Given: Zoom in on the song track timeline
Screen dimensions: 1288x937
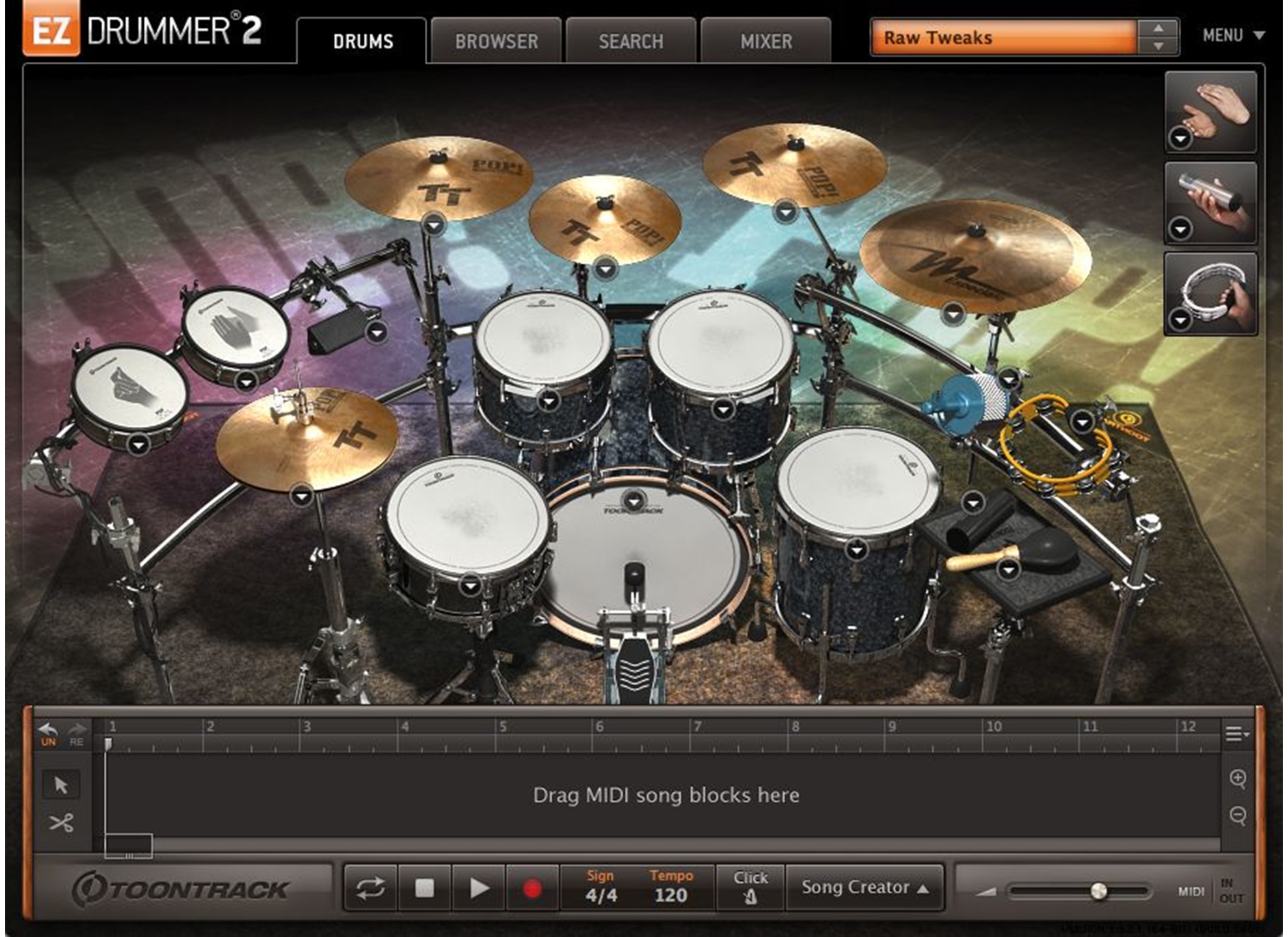Looking at the screenshot, I should (1238, 779).
